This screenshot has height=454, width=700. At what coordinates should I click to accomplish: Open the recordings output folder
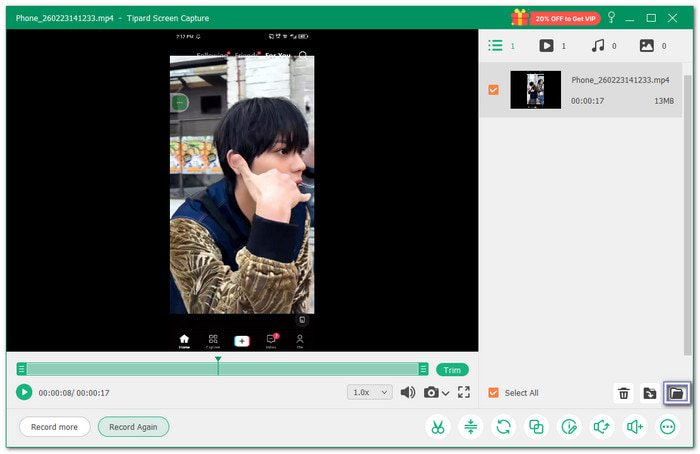677,393
